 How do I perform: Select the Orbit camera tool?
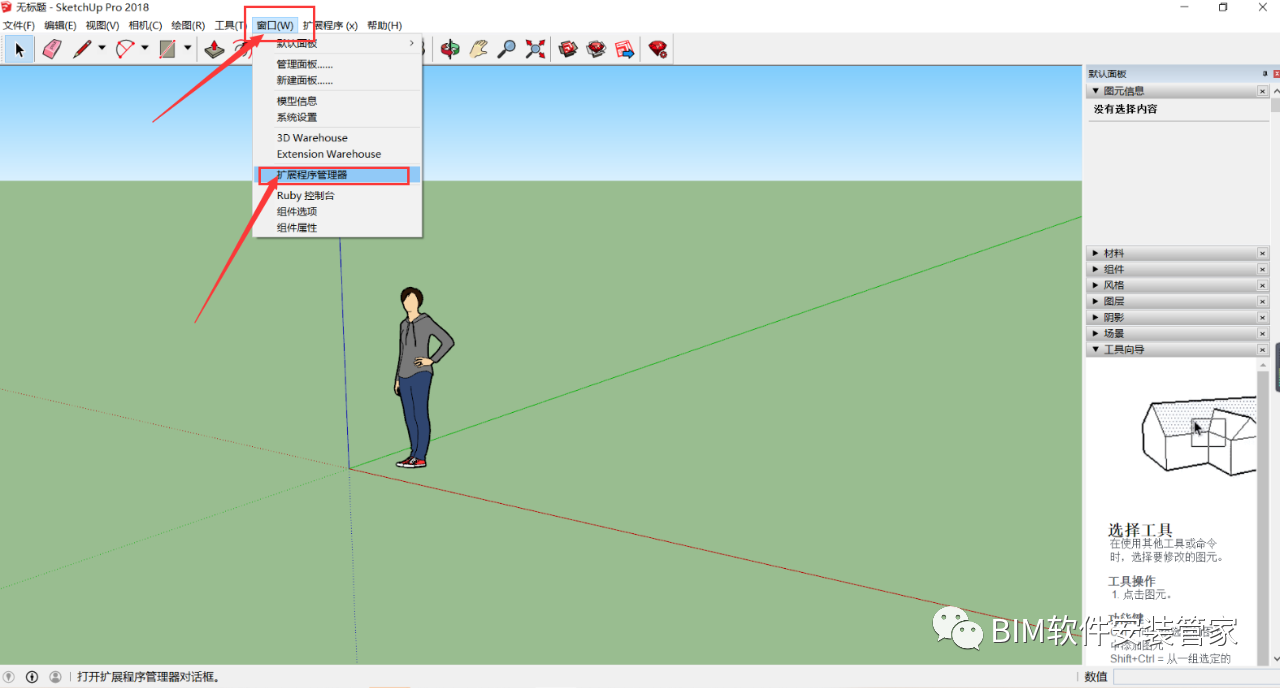450,49
